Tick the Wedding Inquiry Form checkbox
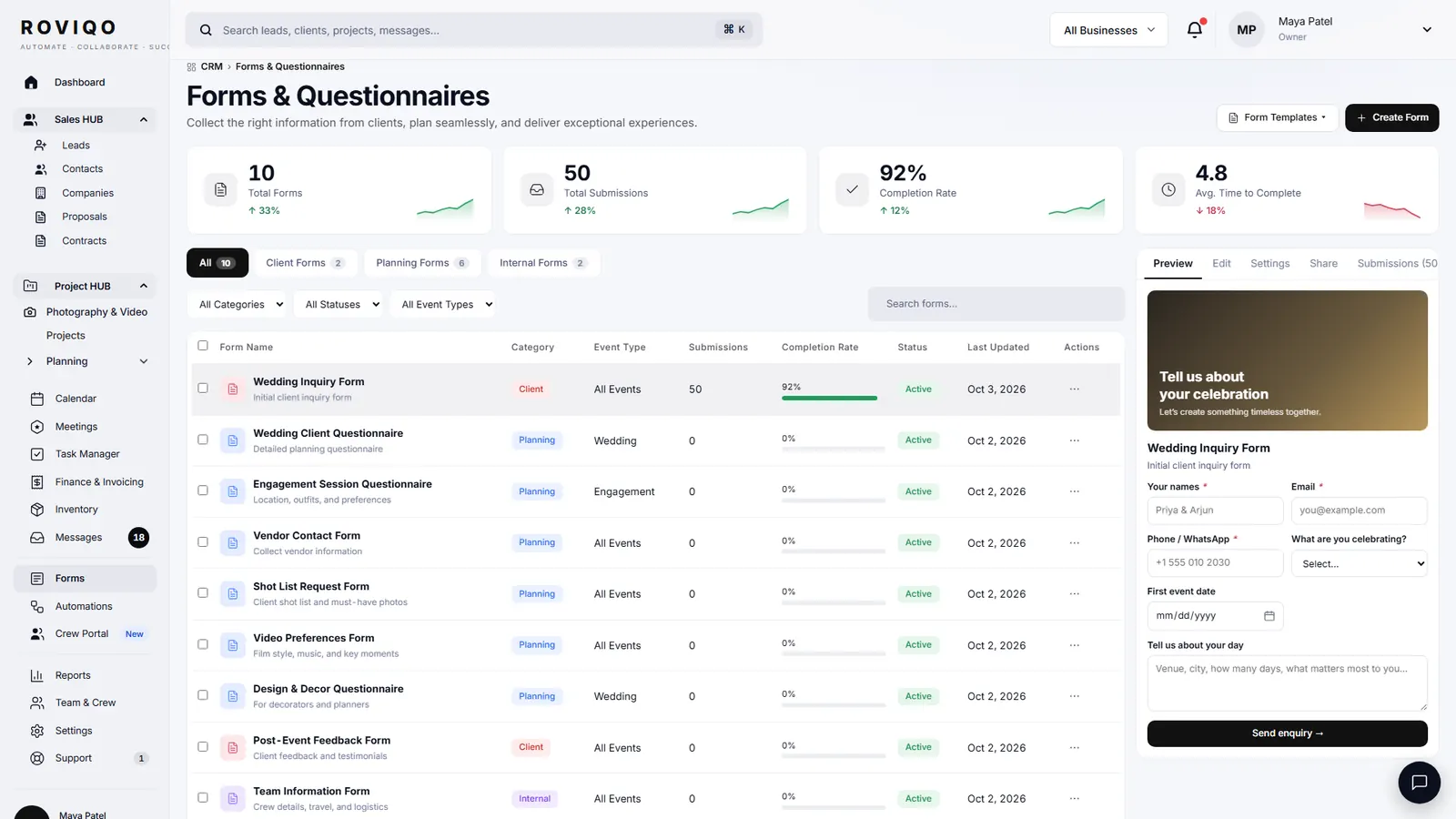The image size is (1456, 819). tap(203, 388)
